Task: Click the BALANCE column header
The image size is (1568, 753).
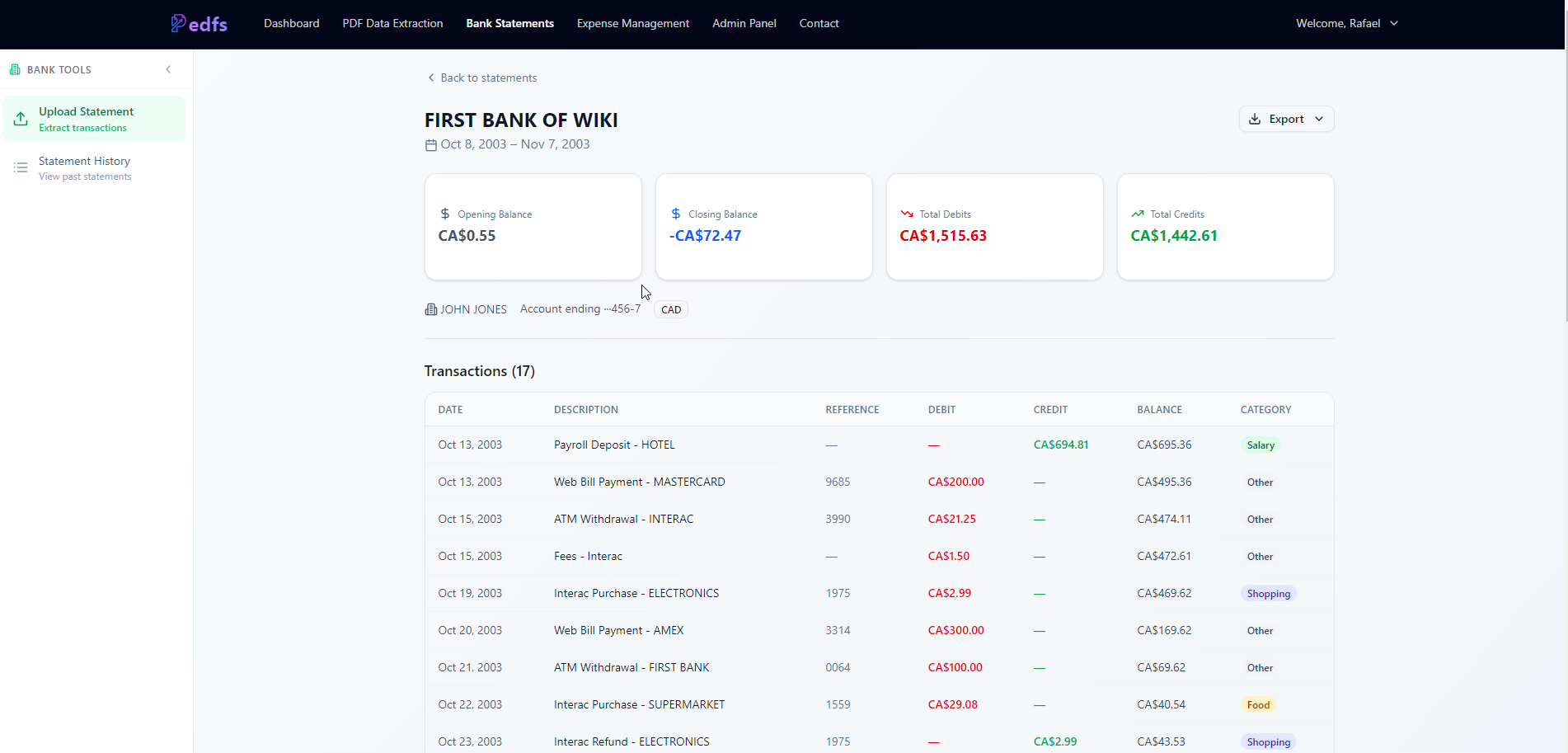Action: point(1159,410)
